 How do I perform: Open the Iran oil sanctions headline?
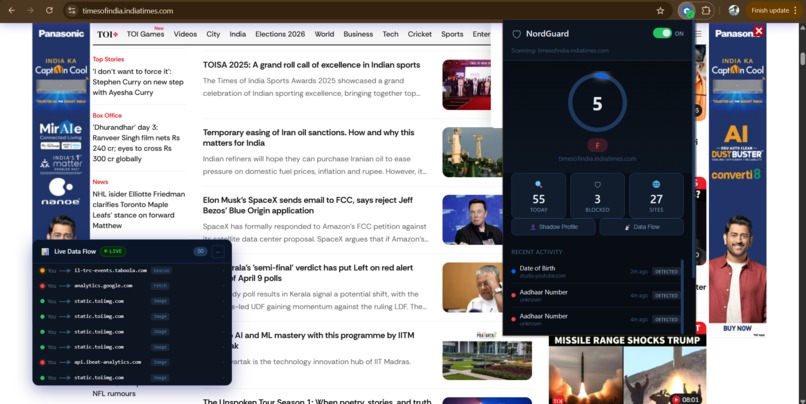(x=308, y=138)
